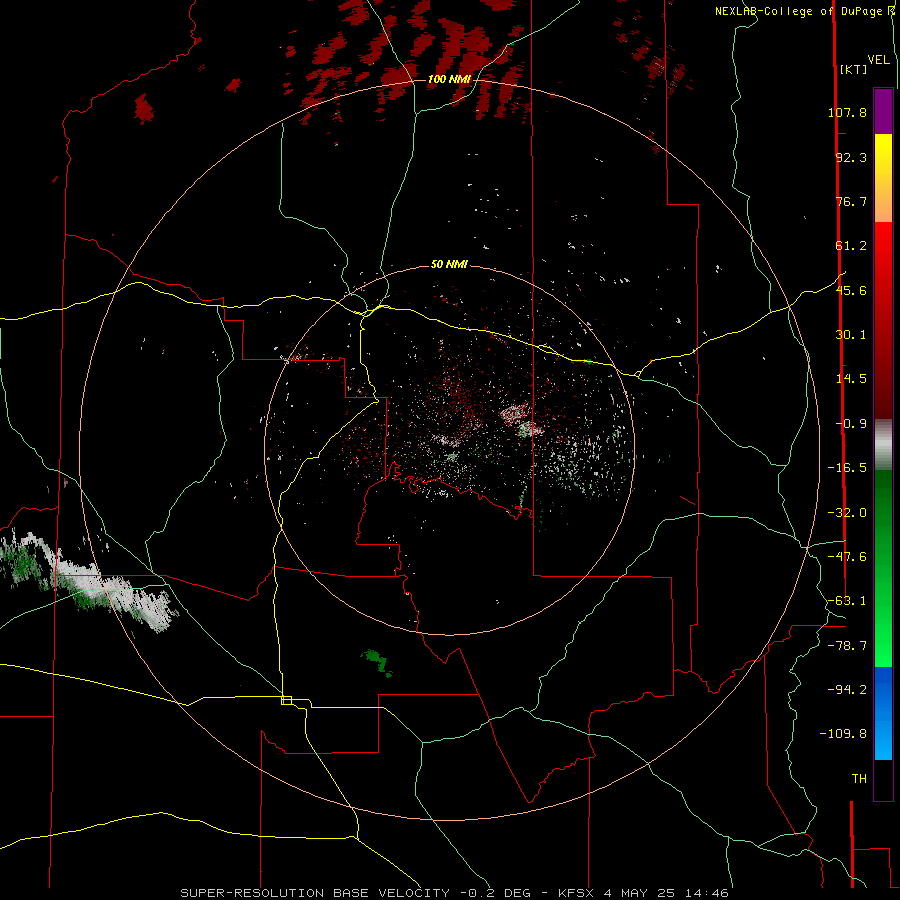Pick the gray near-zero segment of color bar

[x=883, y=445]
